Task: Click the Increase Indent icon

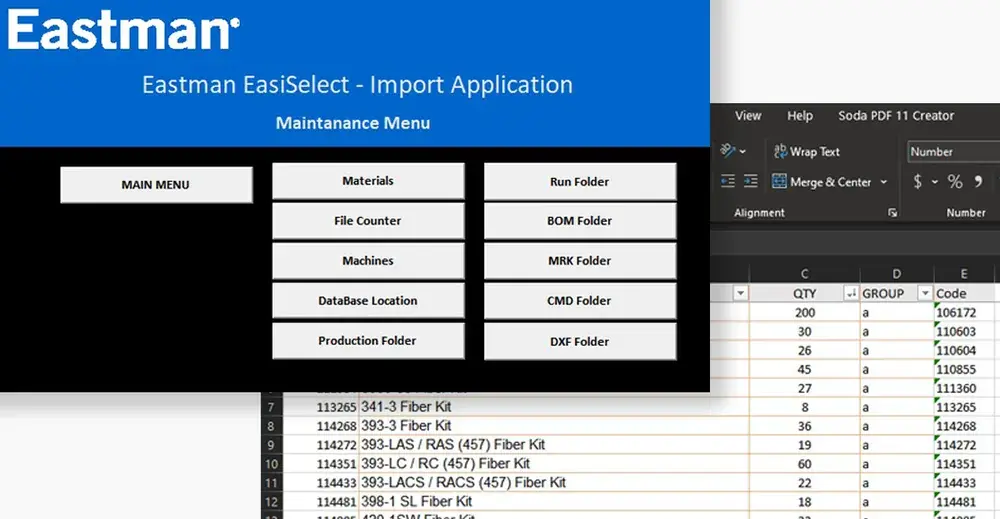Action: tap(751, 181)
